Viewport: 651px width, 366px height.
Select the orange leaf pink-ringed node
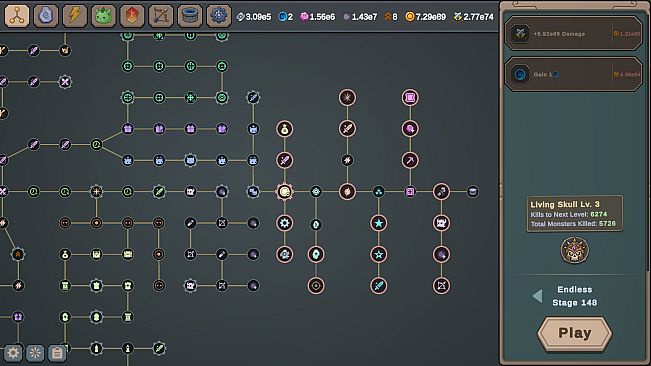pos(347,192)
